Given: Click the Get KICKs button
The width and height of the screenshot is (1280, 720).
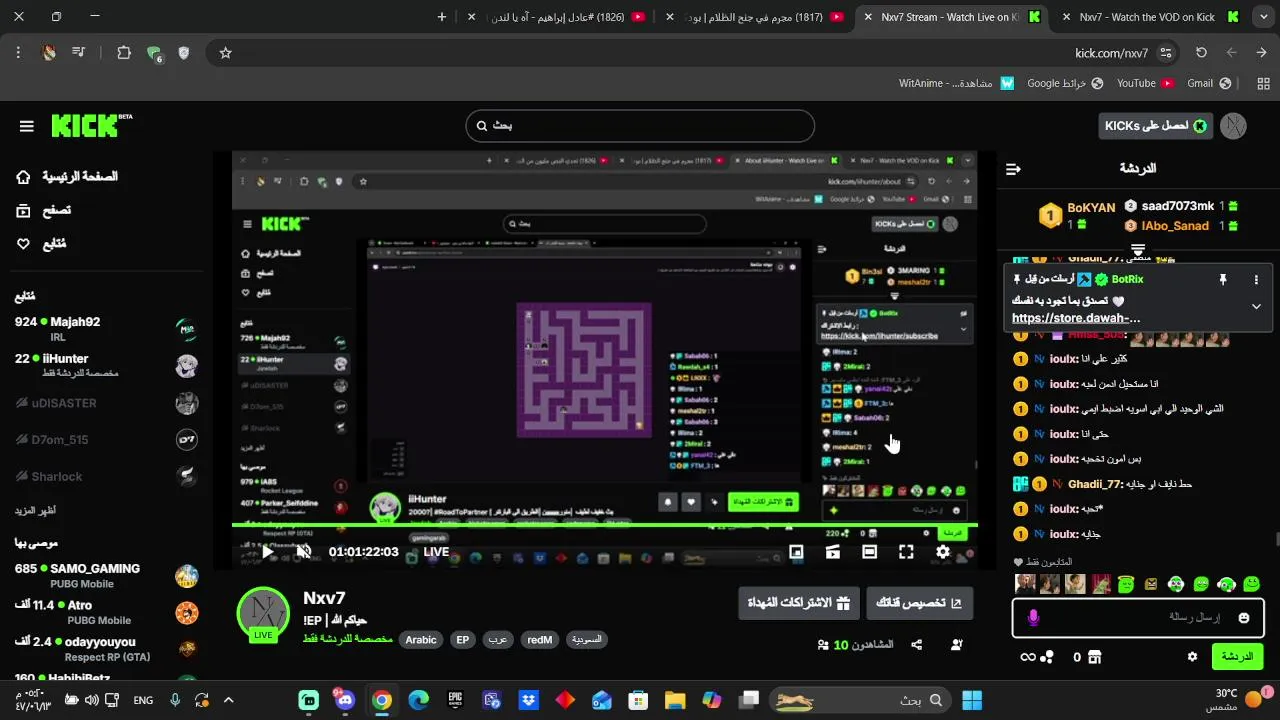Looking at the screenshot, I should click(x=1155, y=125).
